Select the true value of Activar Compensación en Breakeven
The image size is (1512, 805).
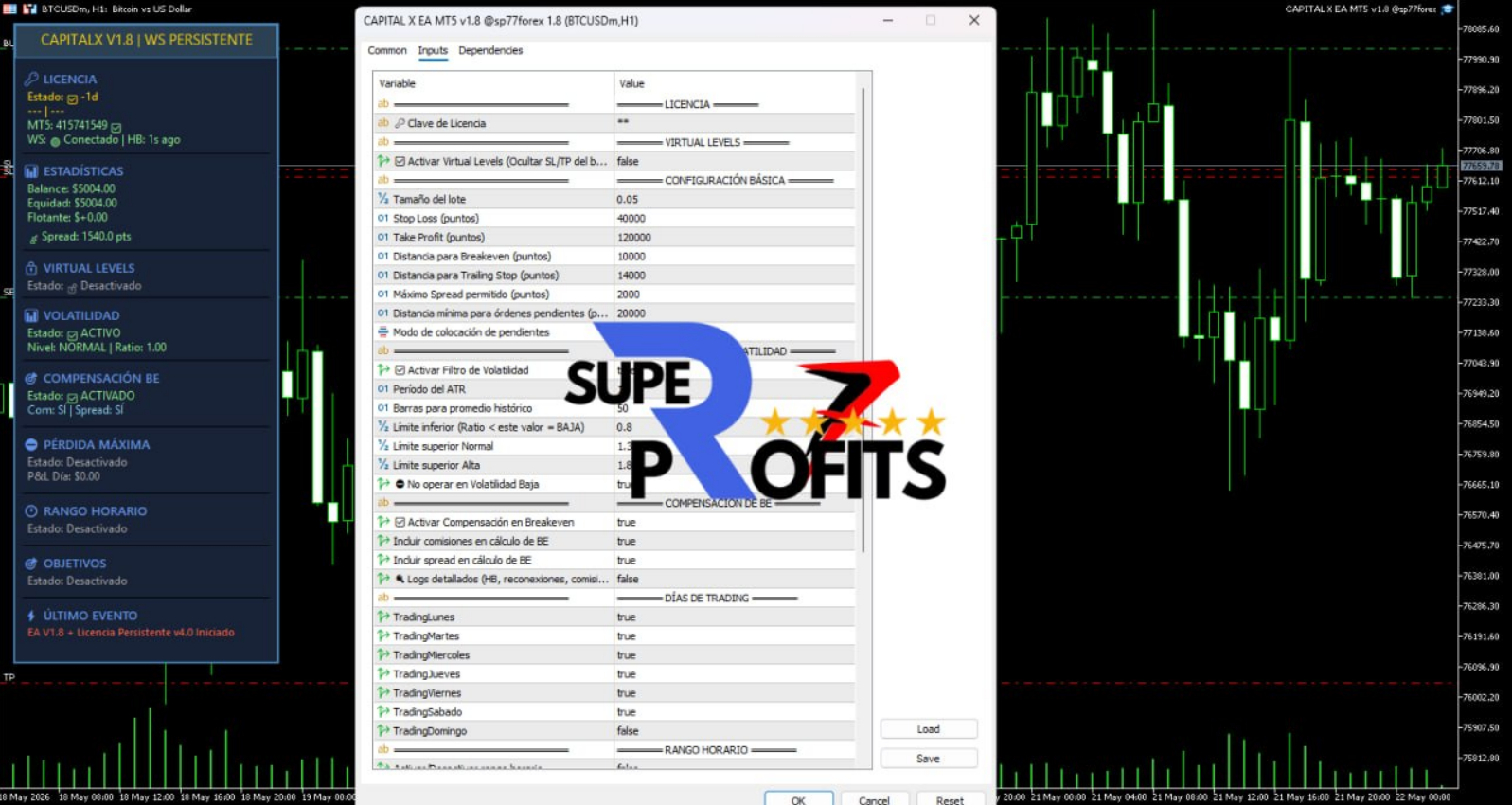coord(735,522)
